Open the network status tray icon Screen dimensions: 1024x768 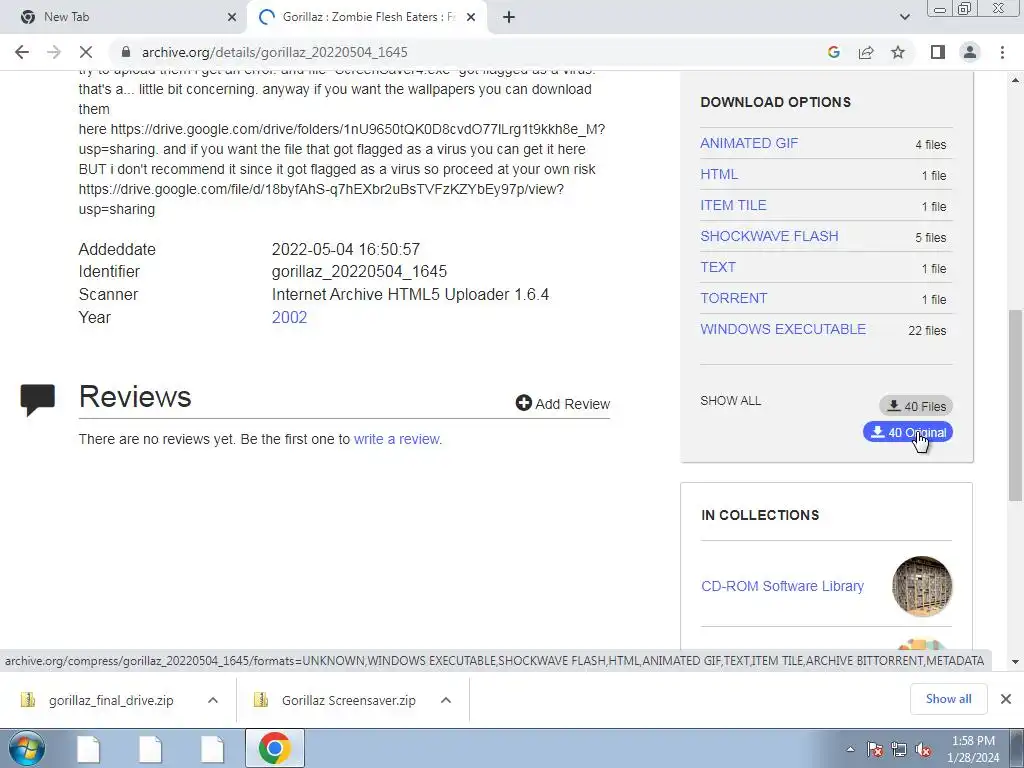pyautogui.click(x=899, y=749)
